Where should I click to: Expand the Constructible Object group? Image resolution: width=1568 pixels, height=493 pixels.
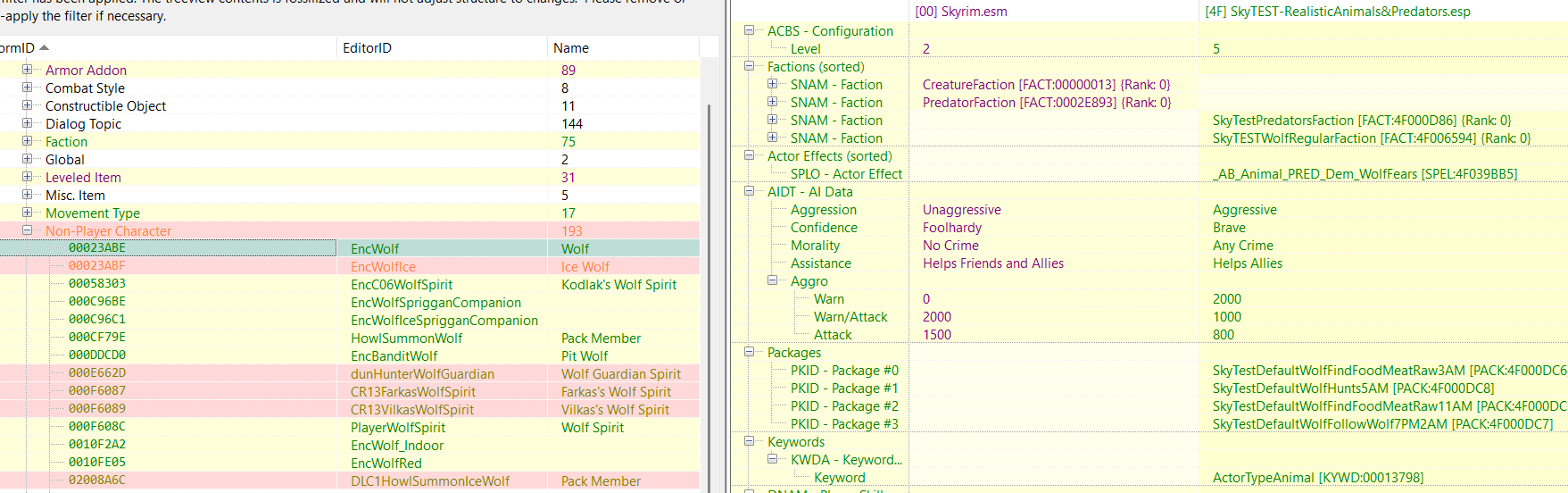[27, 105]
